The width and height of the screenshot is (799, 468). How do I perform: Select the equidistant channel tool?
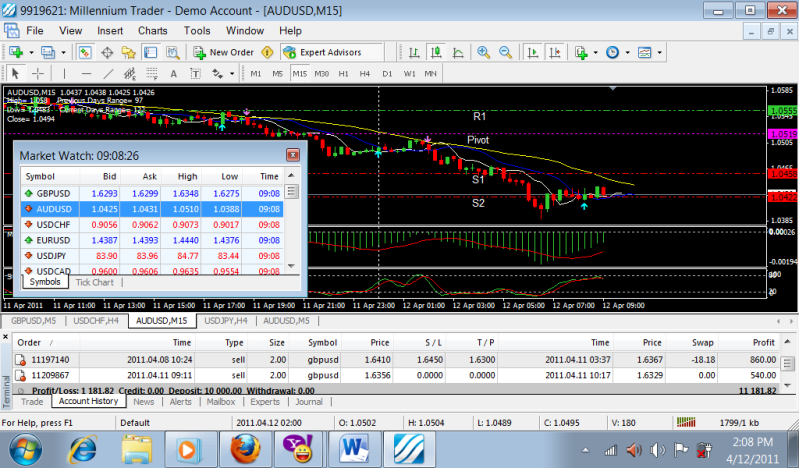click(130, 74)
